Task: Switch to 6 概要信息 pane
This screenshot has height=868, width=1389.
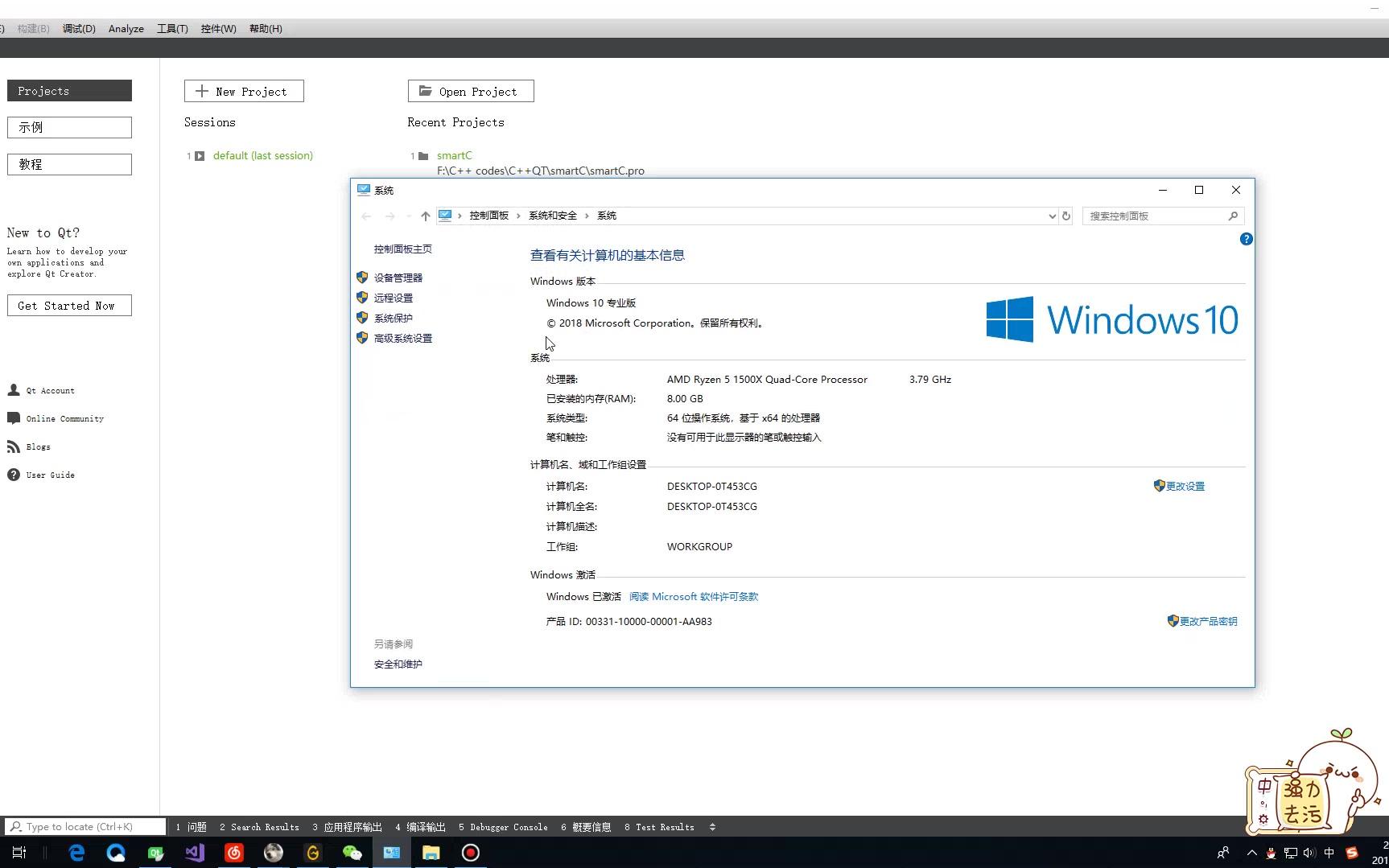Action: pos(586,827)
